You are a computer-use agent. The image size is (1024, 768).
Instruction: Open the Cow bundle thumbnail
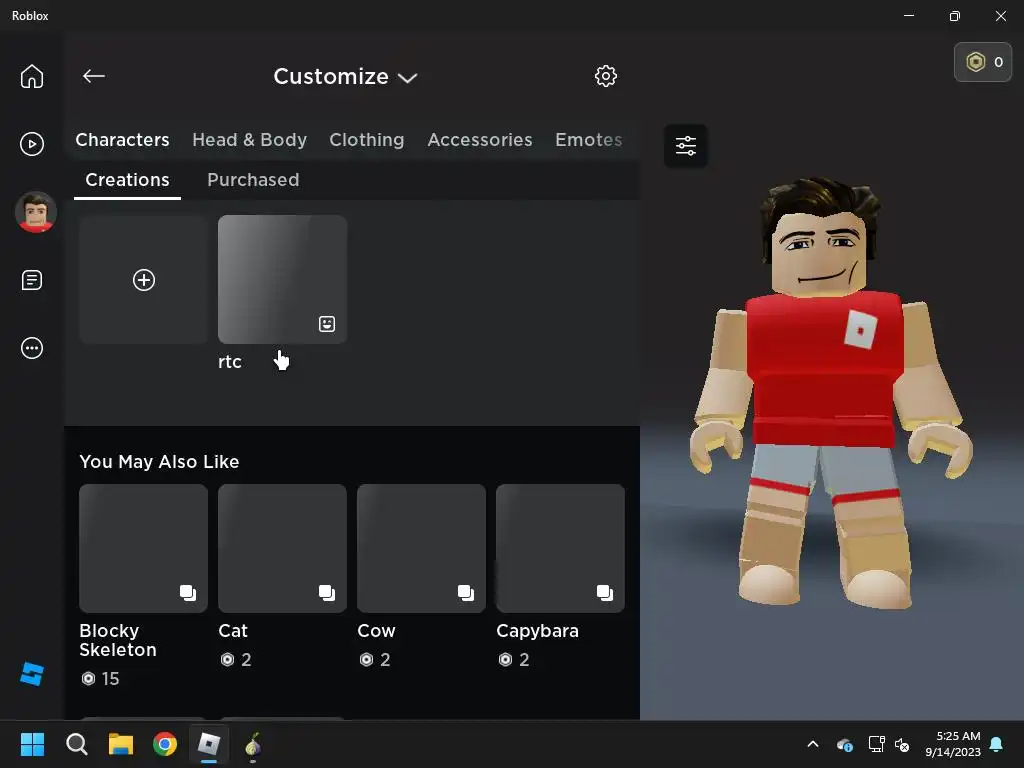421,549
